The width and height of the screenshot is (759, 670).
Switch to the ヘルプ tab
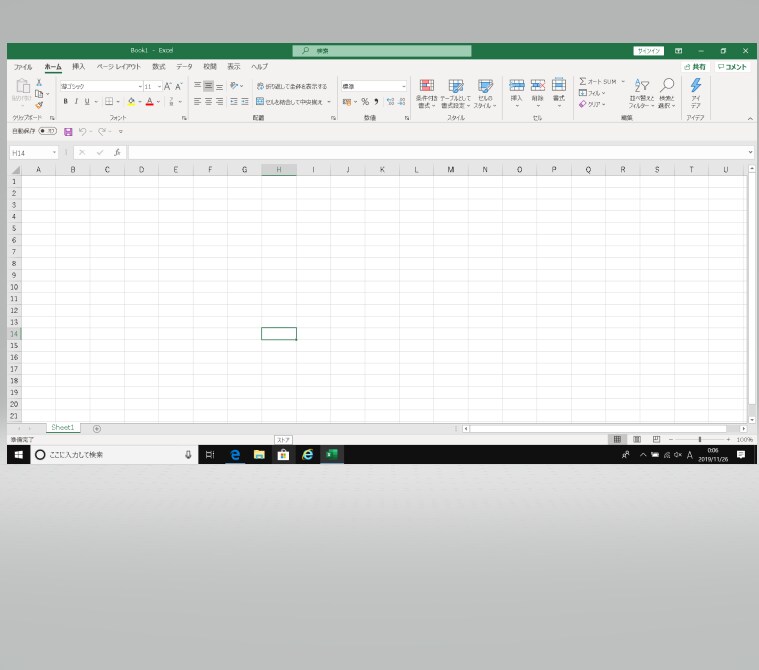click(259, 67)
